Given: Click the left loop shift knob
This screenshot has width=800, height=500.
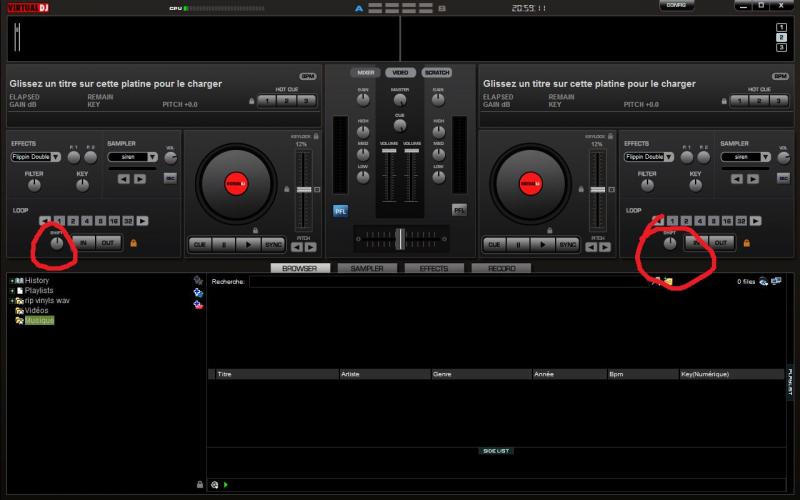Looking at the screenshot, I should click(56, 243).
